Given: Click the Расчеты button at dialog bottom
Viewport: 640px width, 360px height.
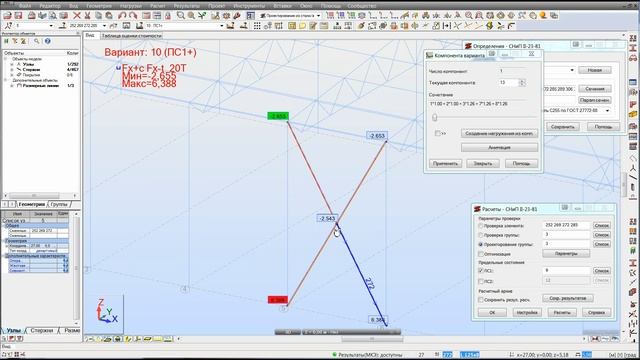Looking at the screenshot, I should click(x=562, y=313).
